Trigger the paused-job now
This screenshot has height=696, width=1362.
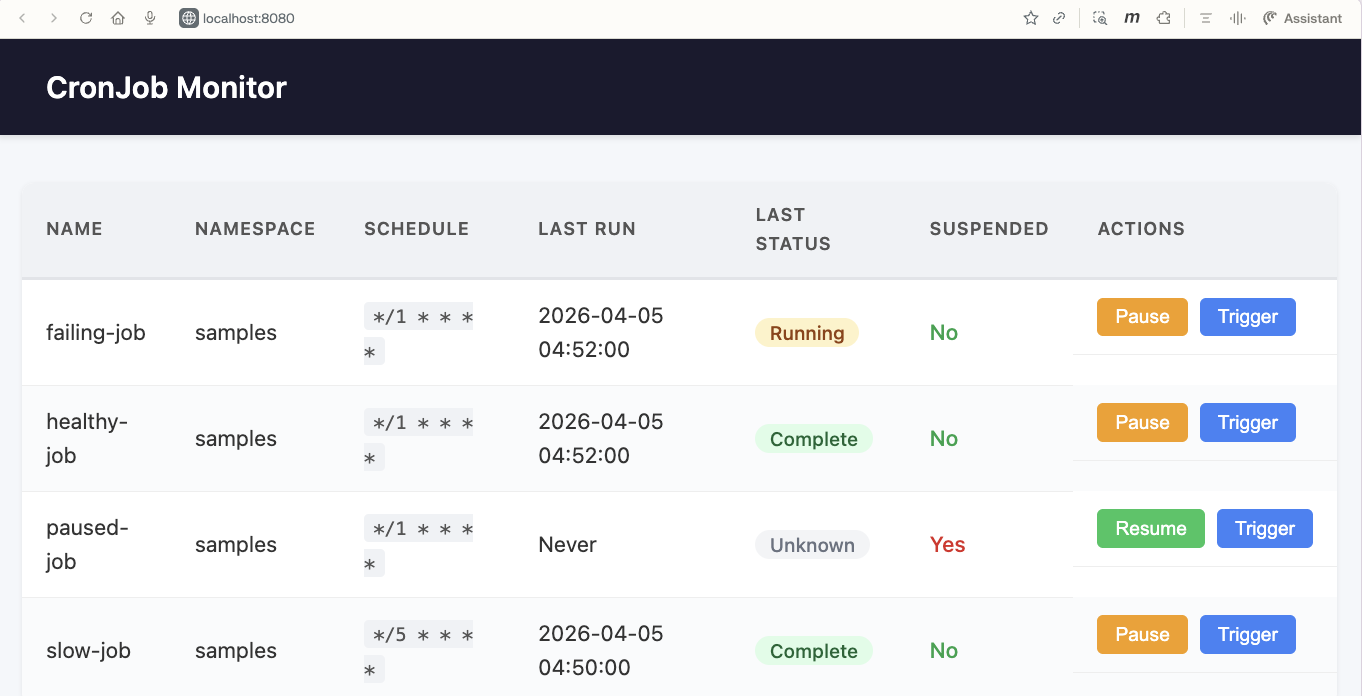(x=1264, y=529)
